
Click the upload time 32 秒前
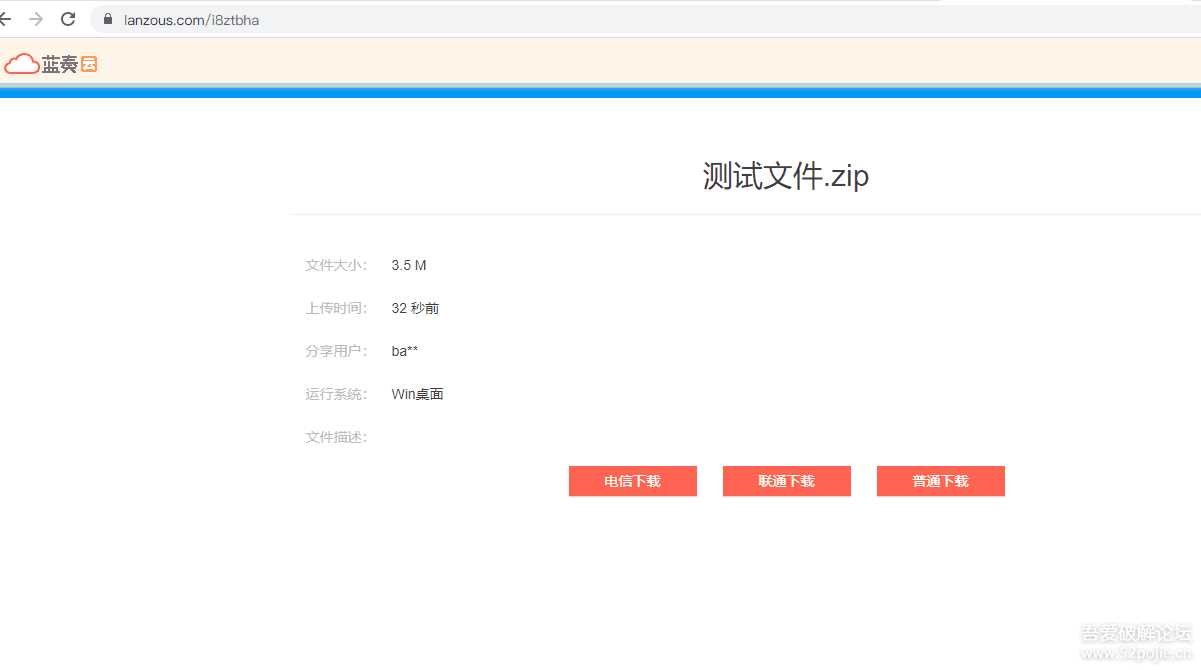click(414, 308)
